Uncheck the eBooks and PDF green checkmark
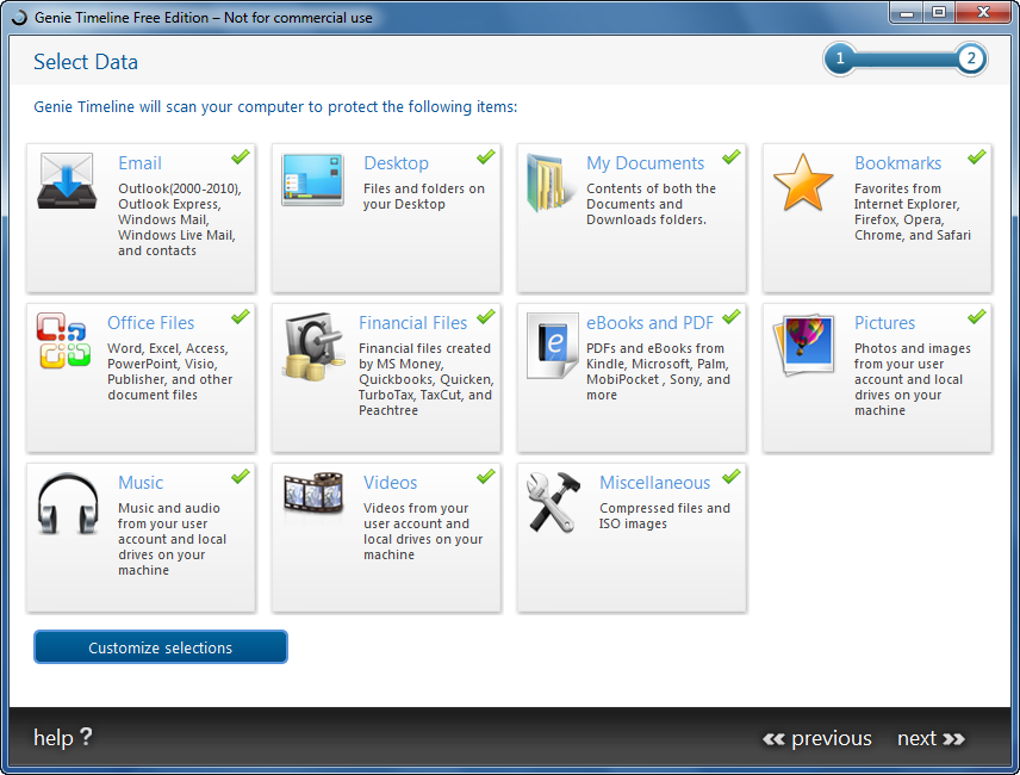Viewport: 1020px width, 775px height. [x=731, y=316]
